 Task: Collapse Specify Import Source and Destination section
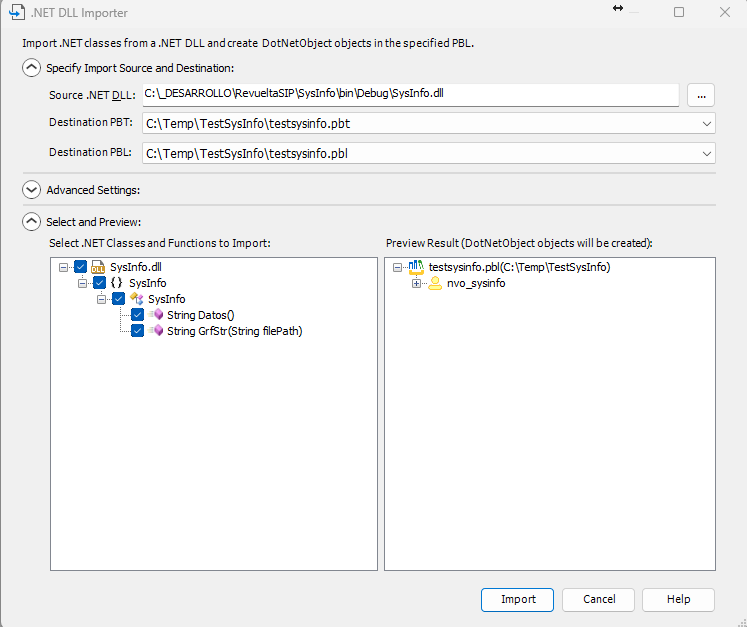pyautogui.click(x=31, y=68)
